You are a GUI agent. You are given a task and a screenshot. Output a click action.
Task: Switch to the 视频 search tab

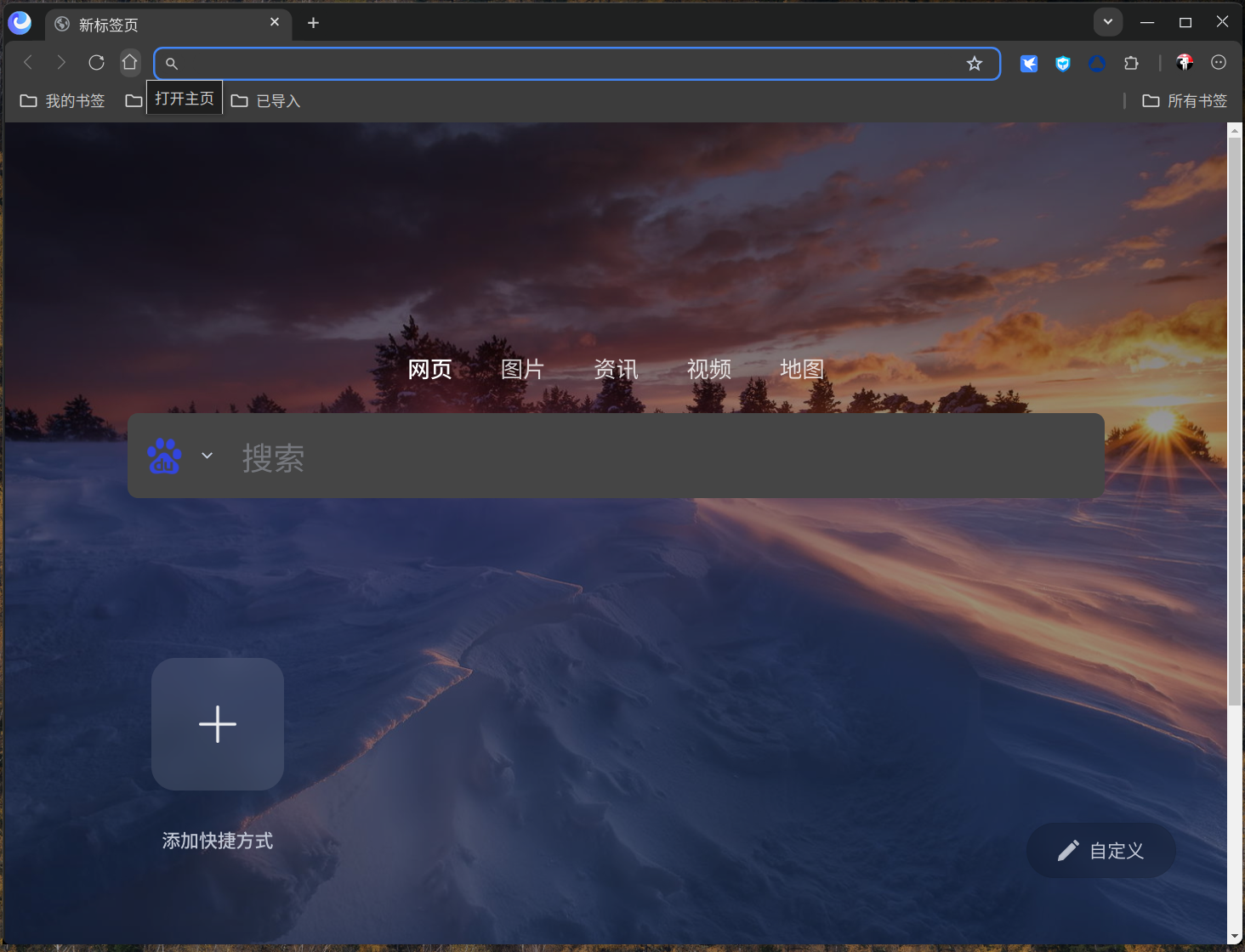[709, 369]
